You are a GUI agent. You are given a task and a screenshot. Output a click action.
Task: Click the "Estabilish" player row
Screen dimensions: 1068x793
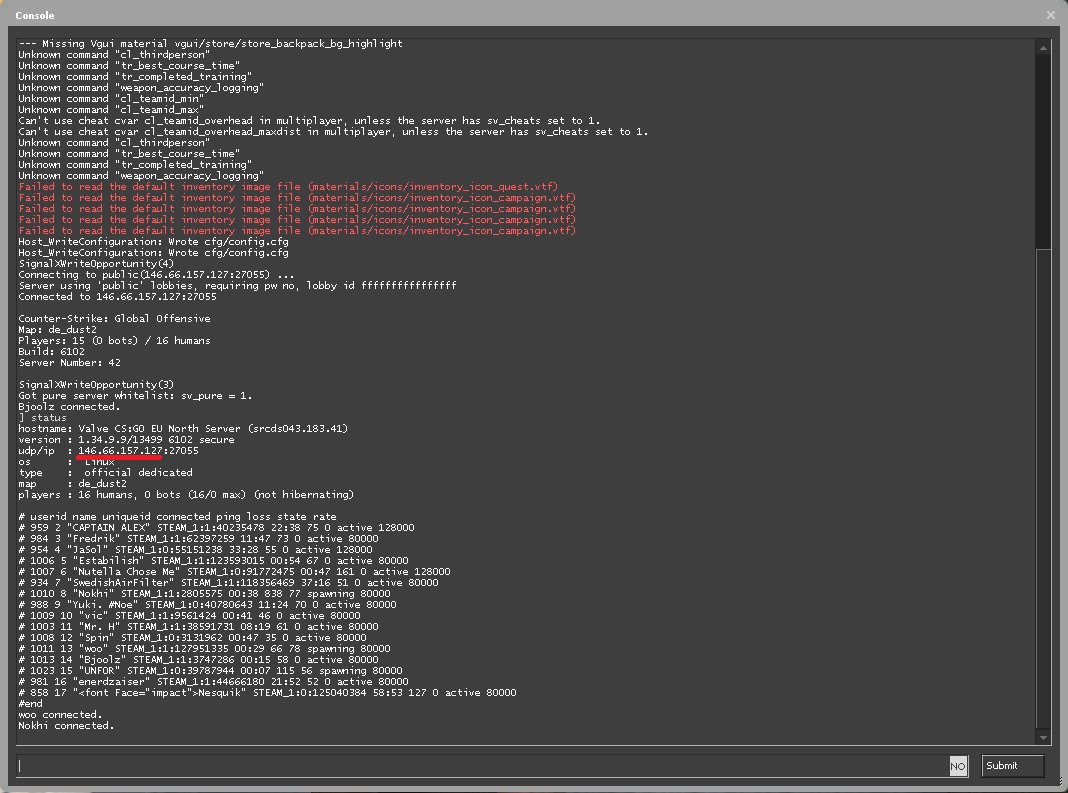[x=213, y=561]
